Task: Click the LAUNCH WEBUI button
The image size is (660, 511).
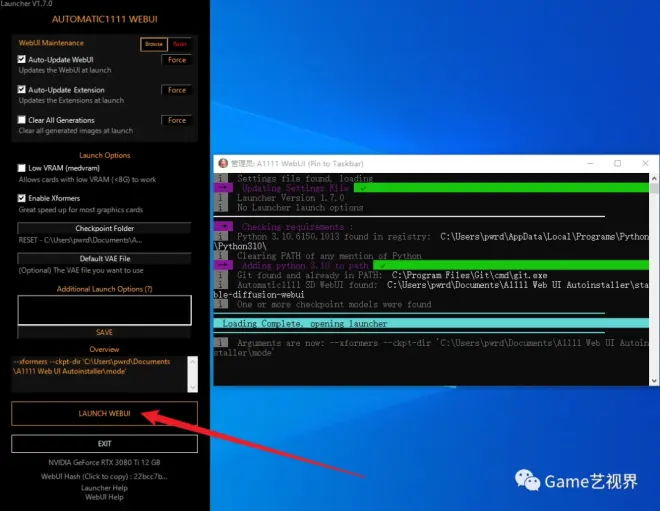Action: [x=104, y=413]
